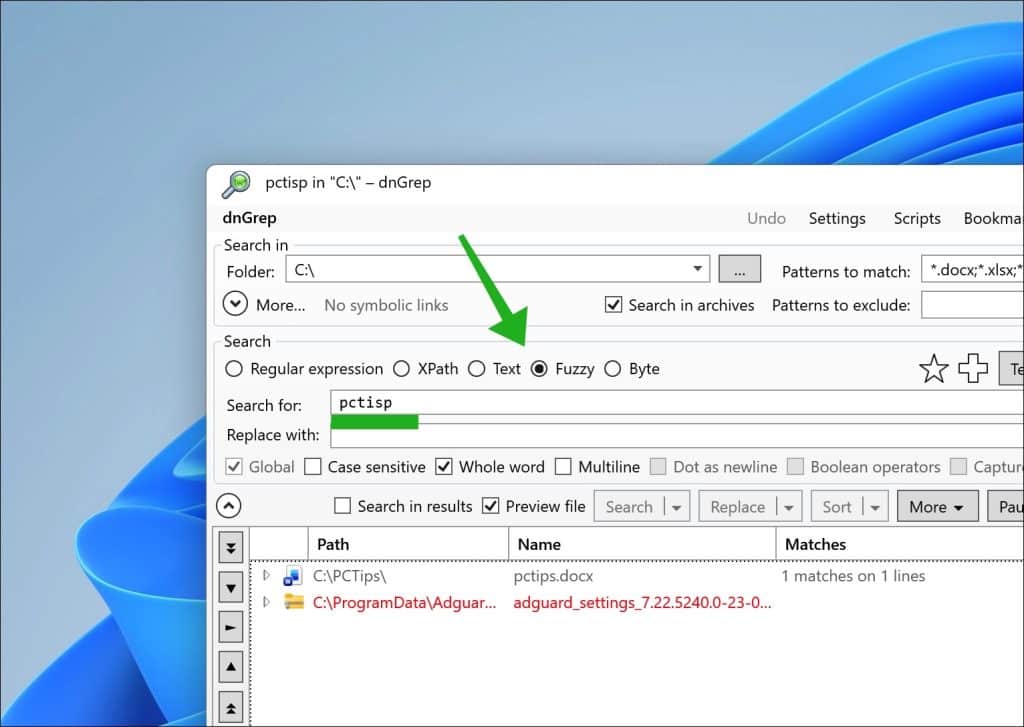
Task: Expand the C:\ProgramData\Adguar... result row
Action: (266, 602)
